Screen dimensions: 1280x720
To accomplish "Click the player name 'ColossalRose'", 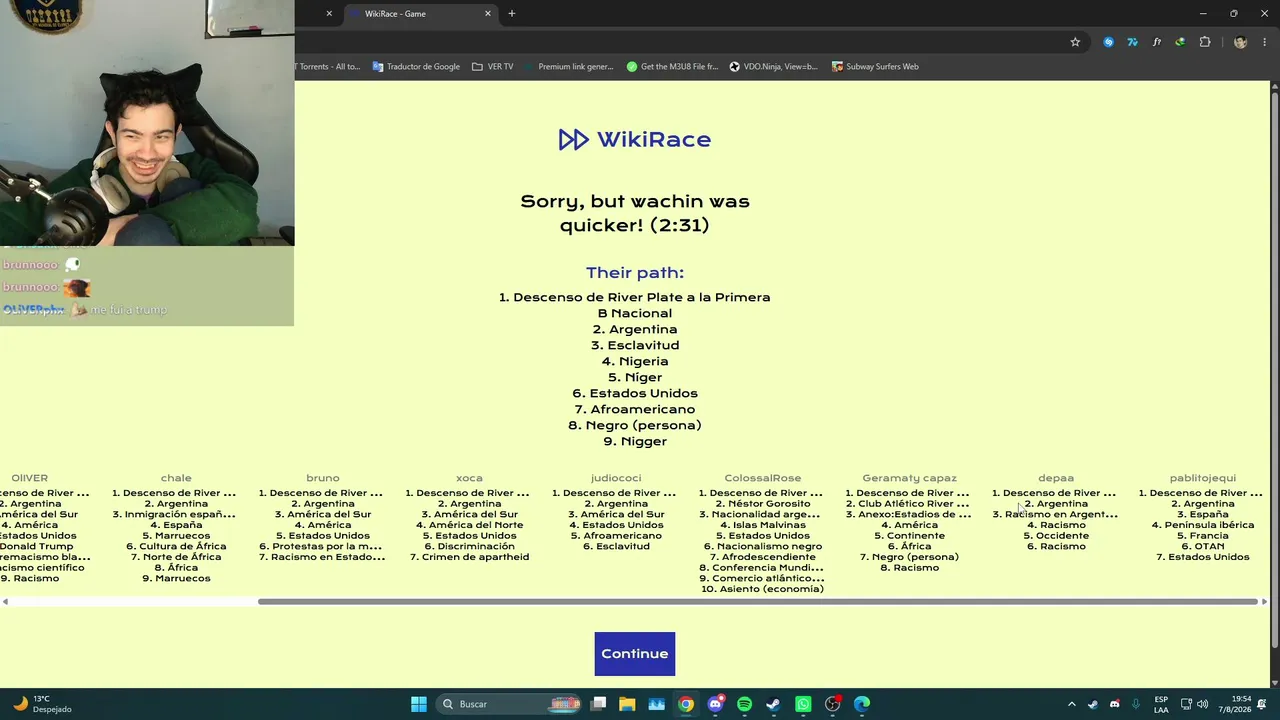I will (x=763, y=478).
